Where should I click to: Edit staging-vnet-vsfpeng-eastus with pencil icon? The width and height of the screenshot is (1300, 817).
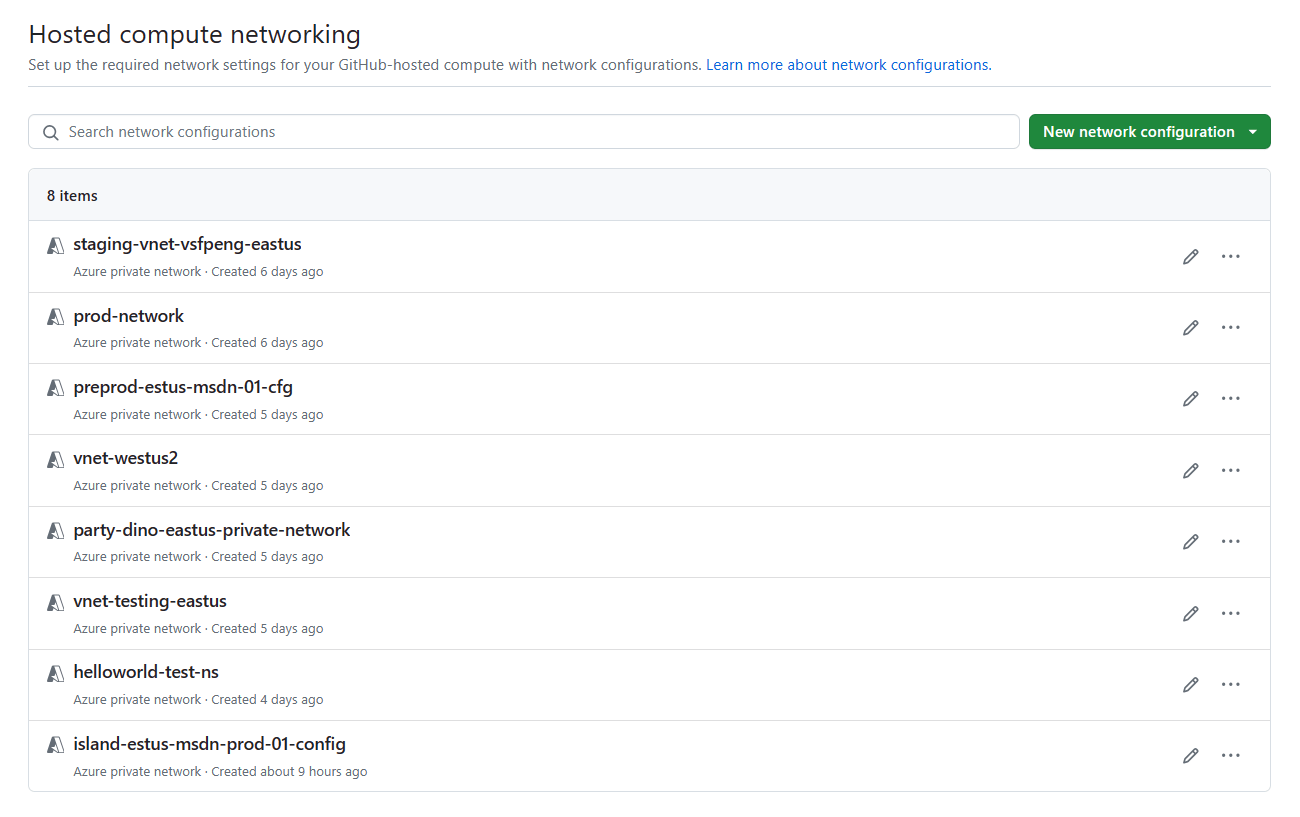1190,256
